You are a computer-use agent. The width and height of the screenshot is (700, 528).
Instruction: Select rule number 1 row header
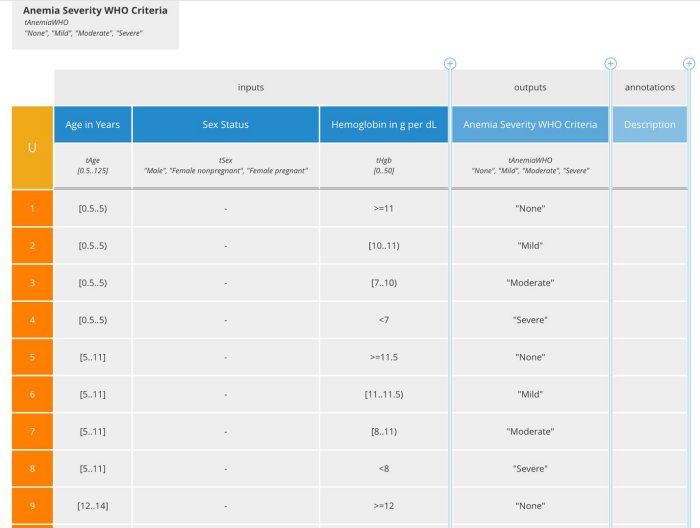pyautogui.click(x=32, y=208)
